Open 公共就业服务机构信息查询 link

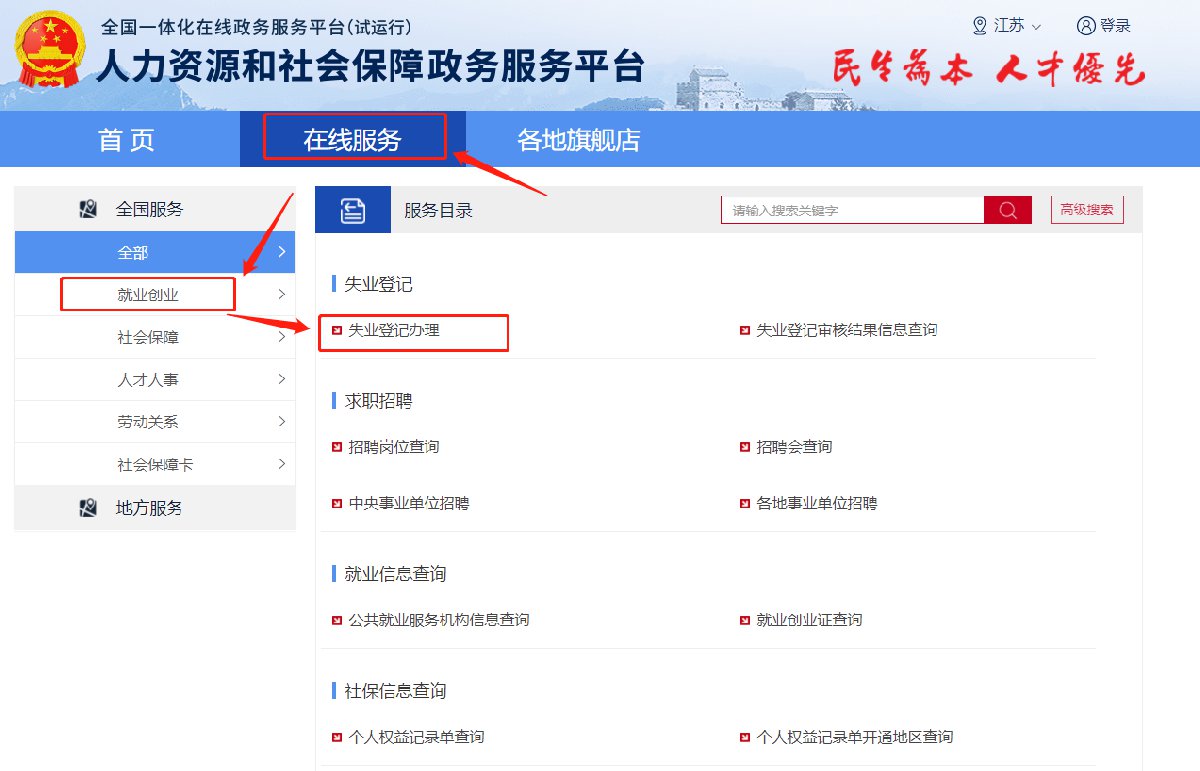(x=438, y=620)
